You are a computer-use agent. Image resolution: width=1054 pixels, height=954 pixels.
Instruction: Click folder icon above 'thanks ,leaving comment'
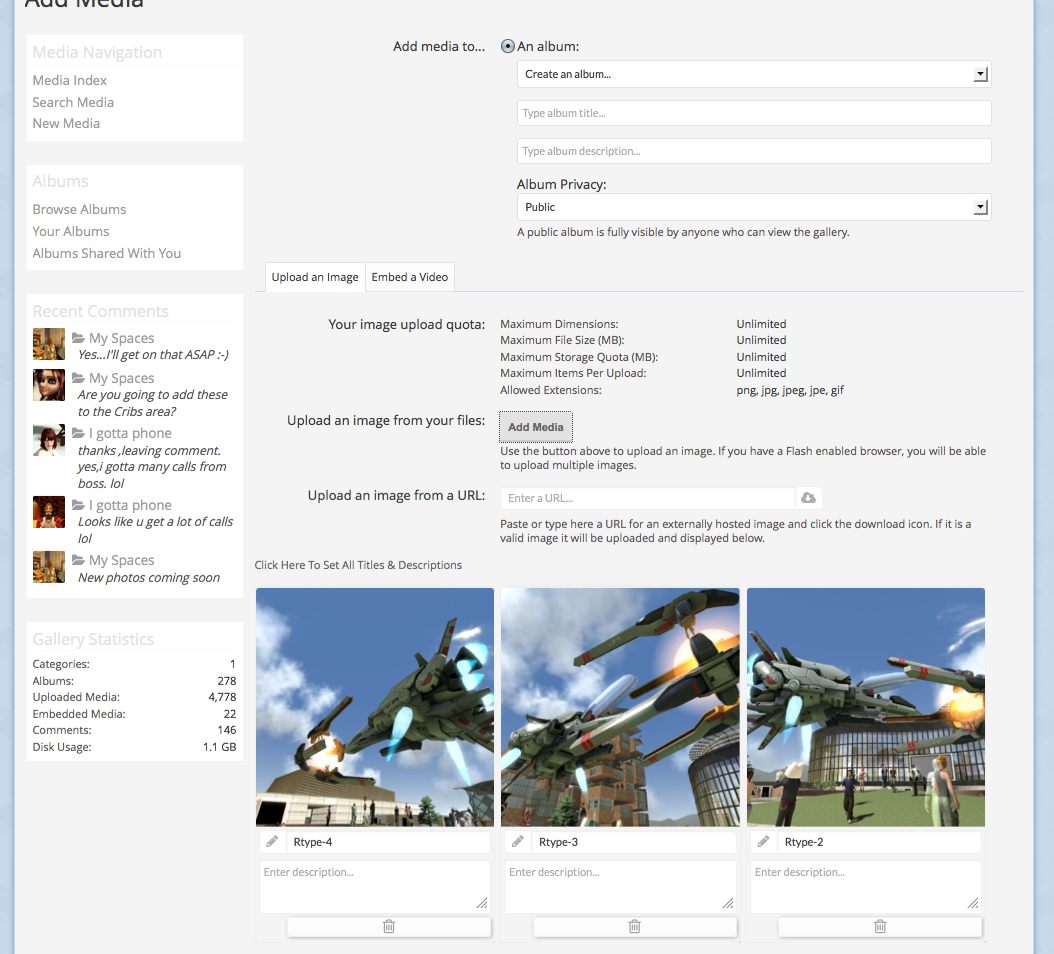coord(78,433)
